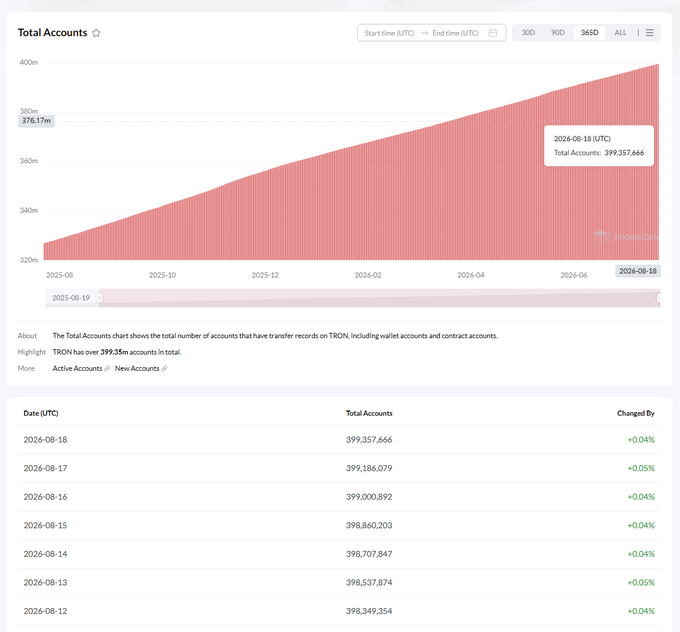The height and width of the screenshot is (632, 680).
Task: Click the 2026-08-17 date row
Action: click(339, 468)
